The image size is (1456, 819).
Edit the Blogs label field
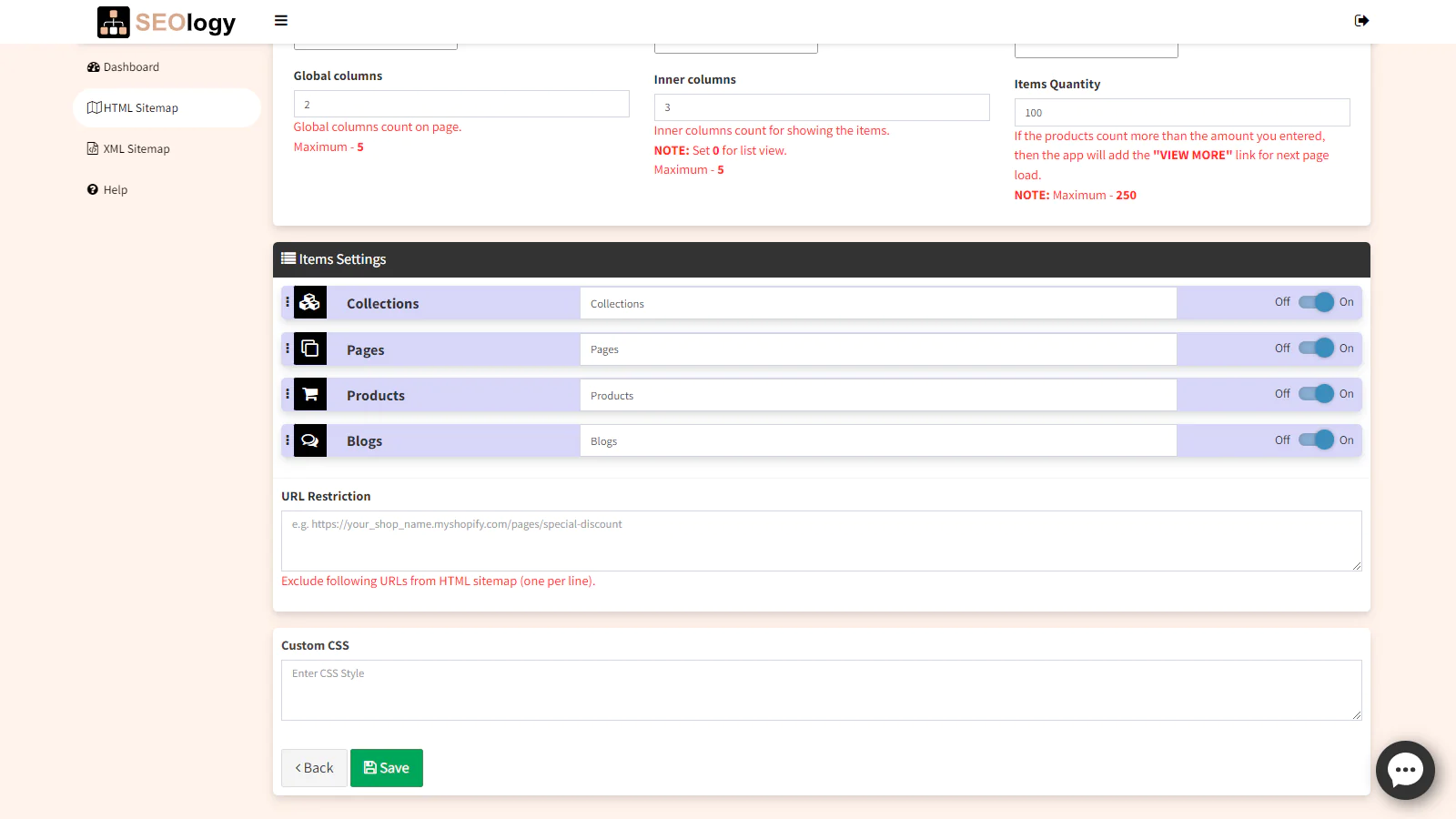click(878, 441)
